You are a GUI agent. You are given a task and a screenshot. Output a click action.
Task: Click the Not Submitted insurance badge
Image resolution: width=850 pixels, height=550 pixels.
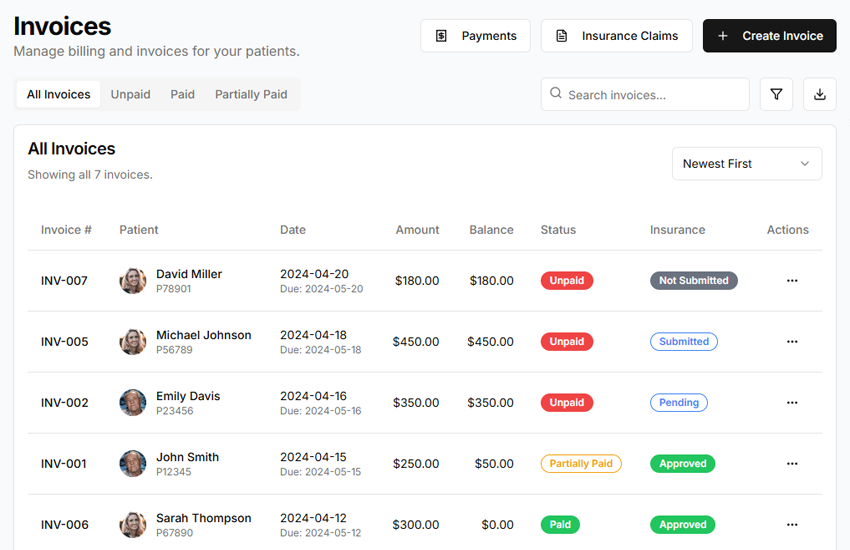coord(693,281)
